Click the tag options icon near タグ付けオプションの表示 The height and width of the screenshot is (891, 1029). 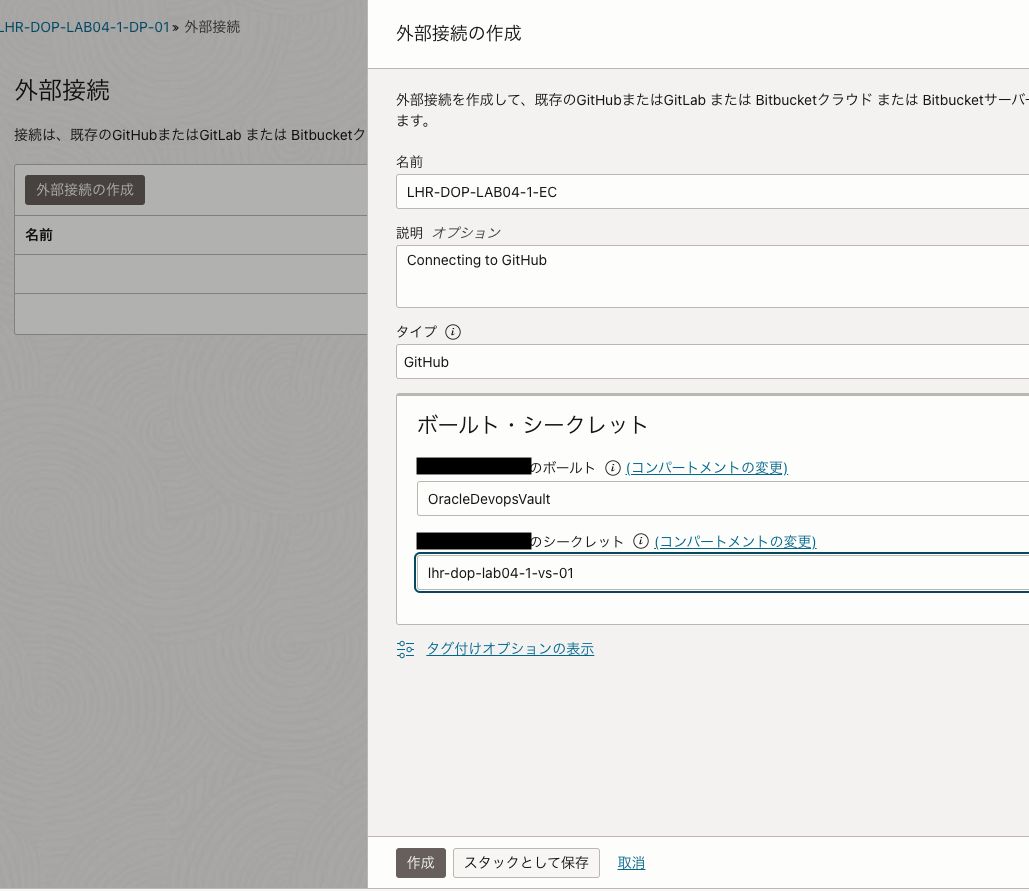tap(405, 648)
